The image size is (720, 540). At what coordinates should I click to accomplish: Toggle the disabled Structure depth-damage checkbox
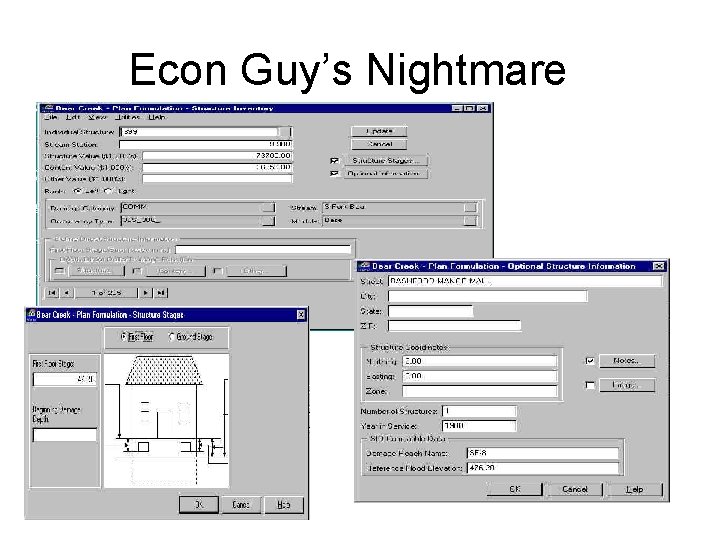(60, 271)
